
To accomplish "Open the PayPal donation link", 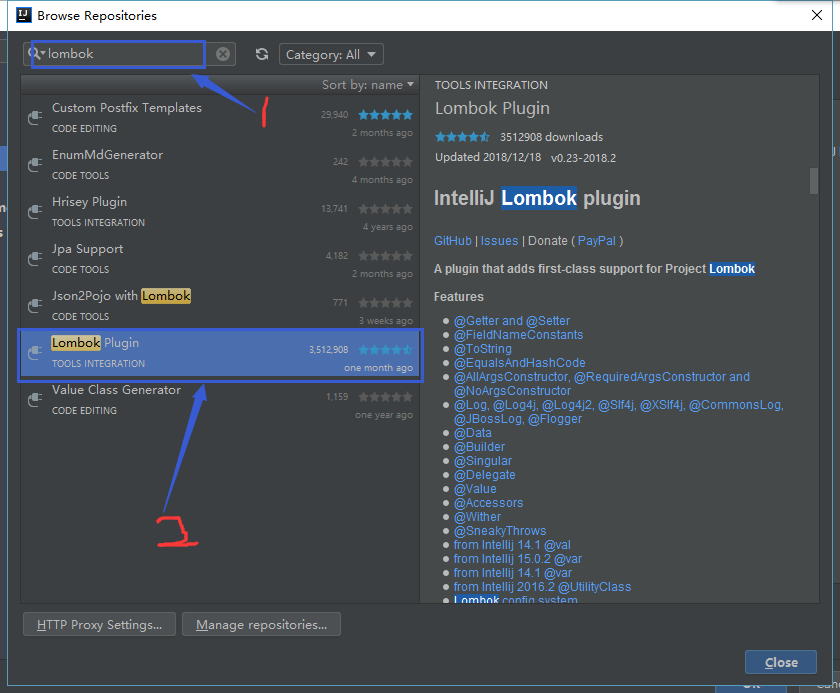I will click(597, 240).
